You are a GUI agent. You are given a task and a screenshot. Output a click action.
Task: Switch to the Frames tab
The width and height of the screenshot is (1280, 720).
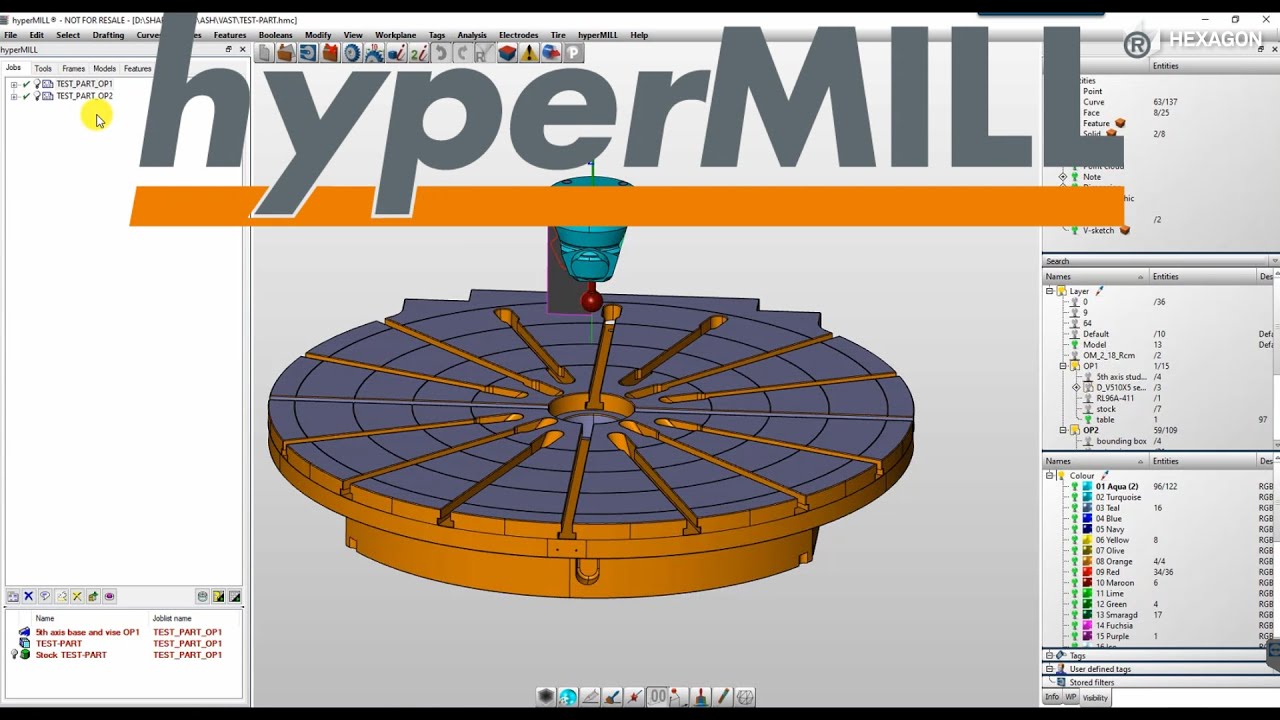[x=73, y=69]
